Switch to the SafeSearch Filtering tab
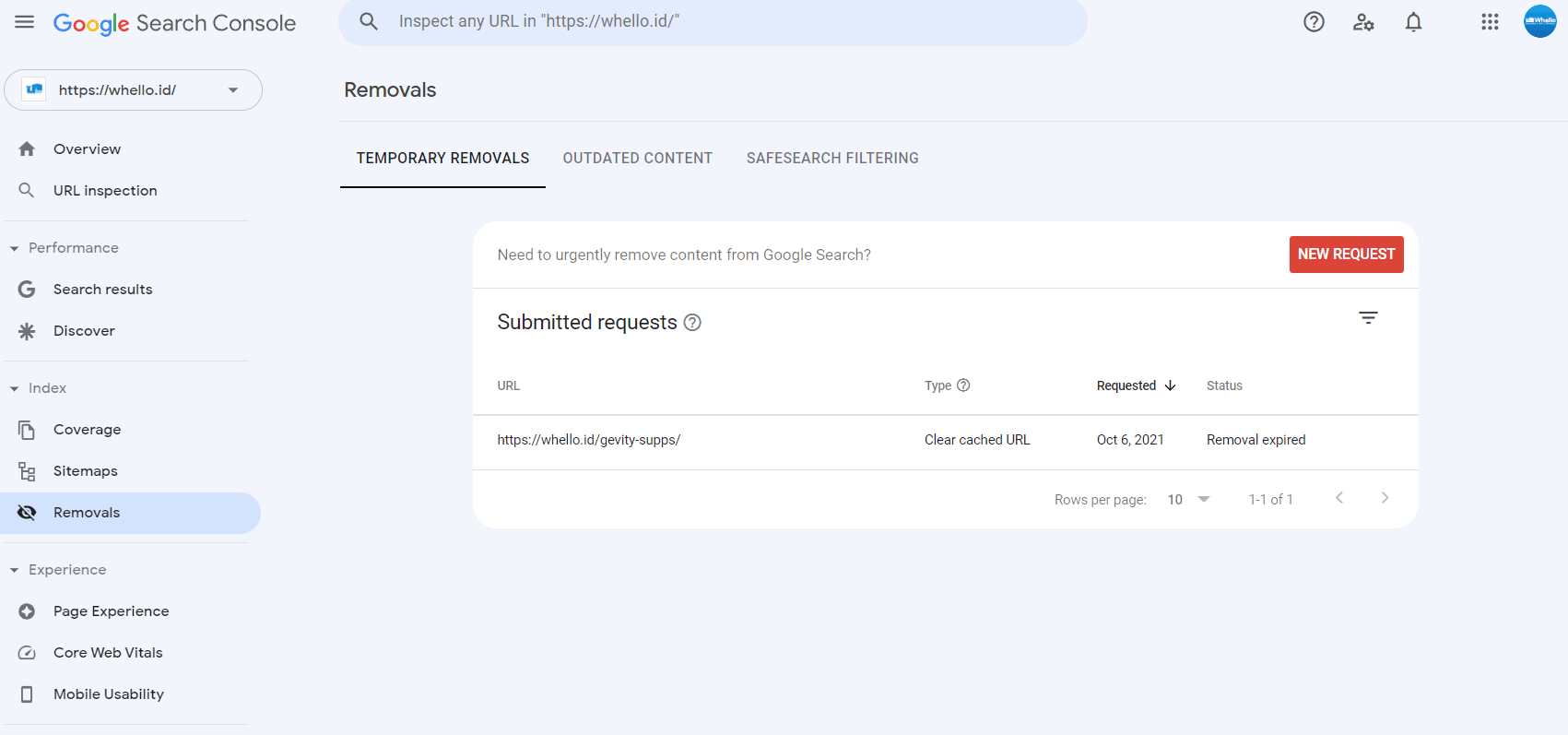The height and width of the screenshot is (735, 1568). pyautogui.click(x=831, y=159)
